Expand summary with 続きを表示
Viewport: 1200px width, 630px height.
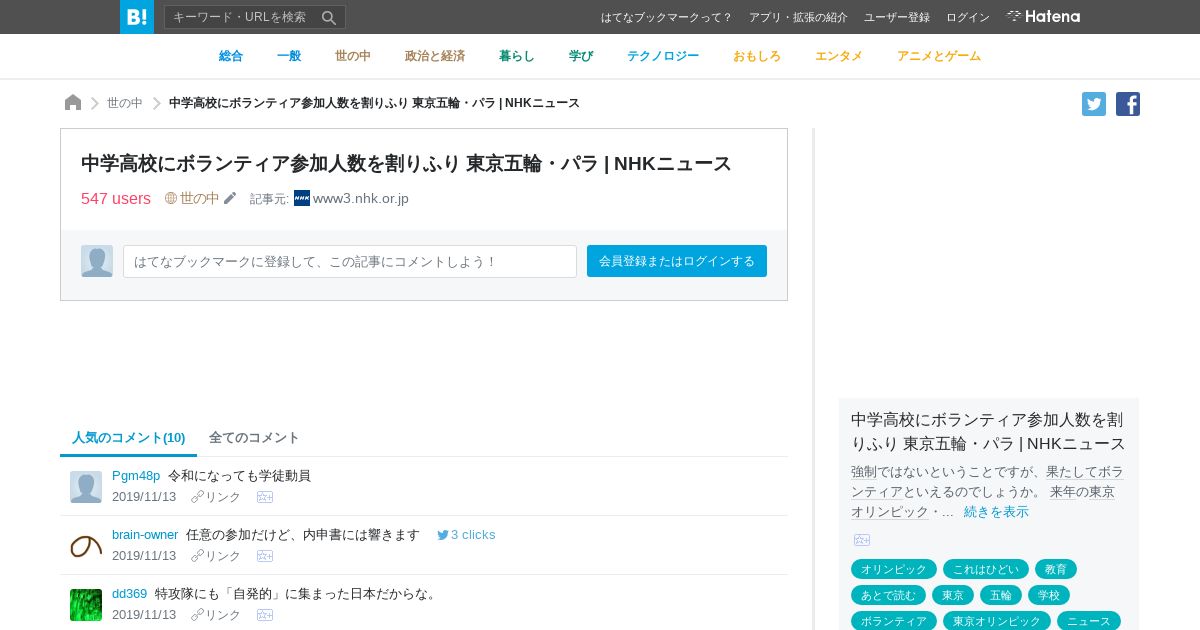pyautogui.click(x=996, y=511)
